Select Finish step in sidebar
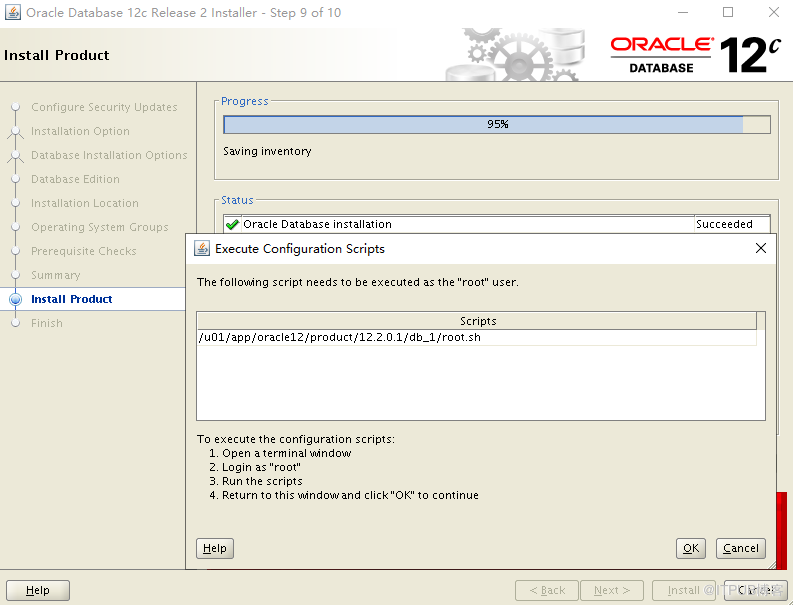The width and height of the screenshot is (793, 605). pos(47,323)
